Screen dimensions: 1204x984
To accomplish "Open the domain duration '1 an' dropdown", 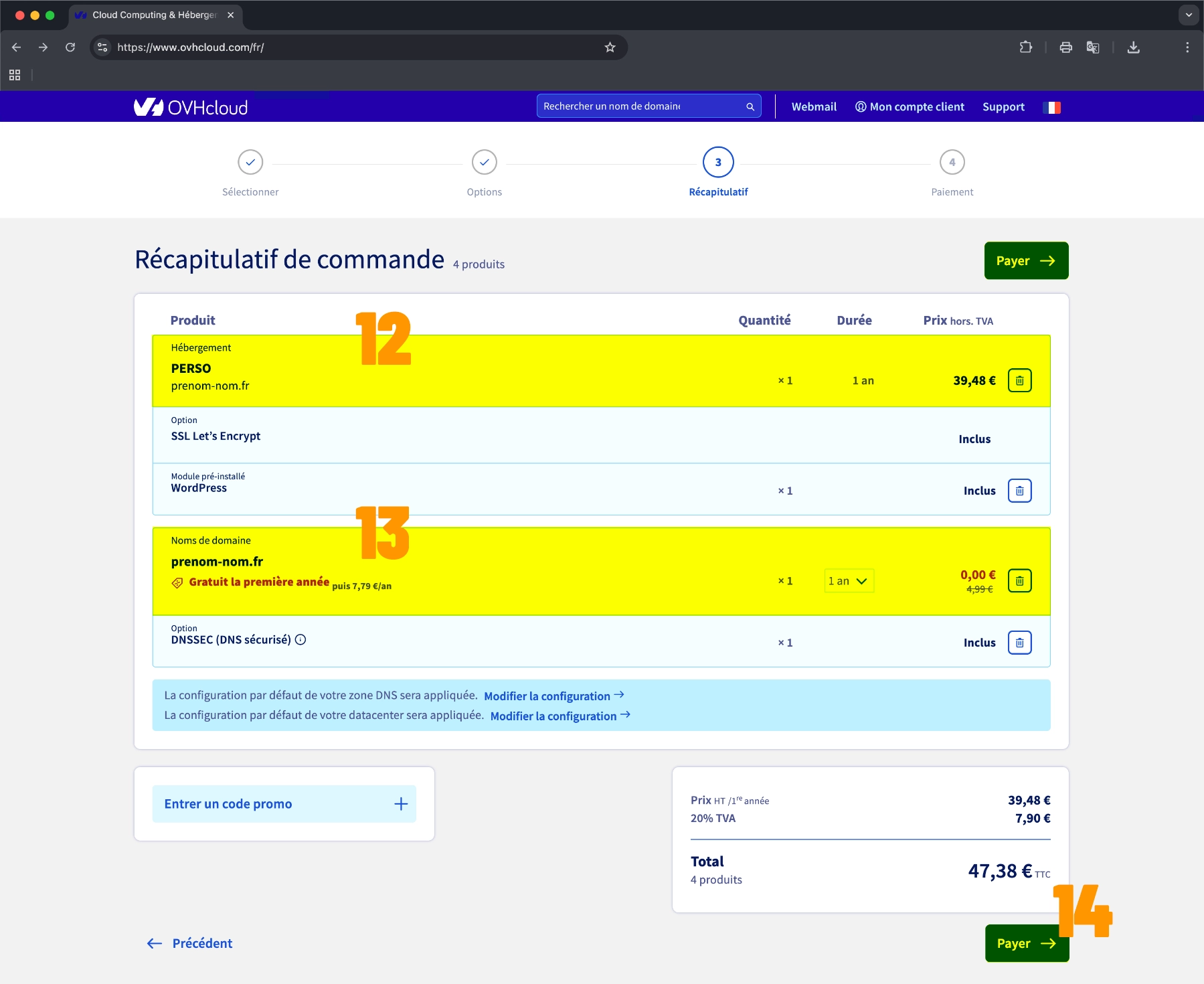I will point(849,581).
